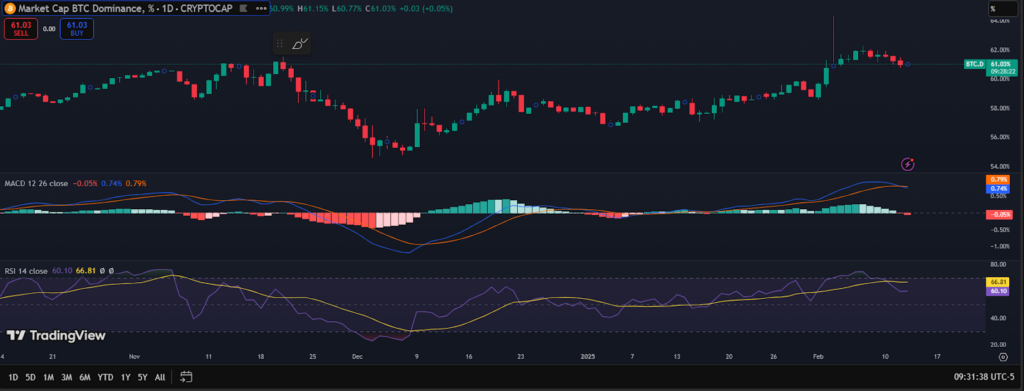
Task: Click the red 61.03 SELL button
Action: coord(20,29)
